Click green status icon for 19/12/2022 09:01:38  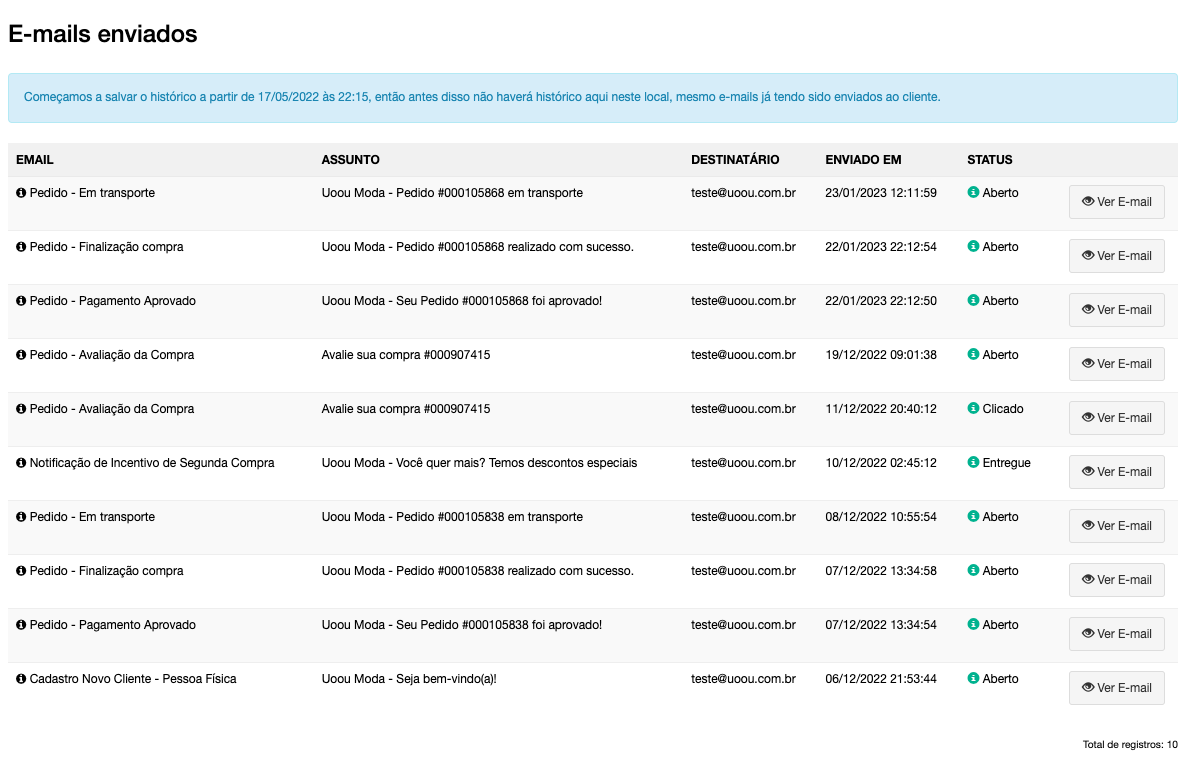[x=973, y=354]
